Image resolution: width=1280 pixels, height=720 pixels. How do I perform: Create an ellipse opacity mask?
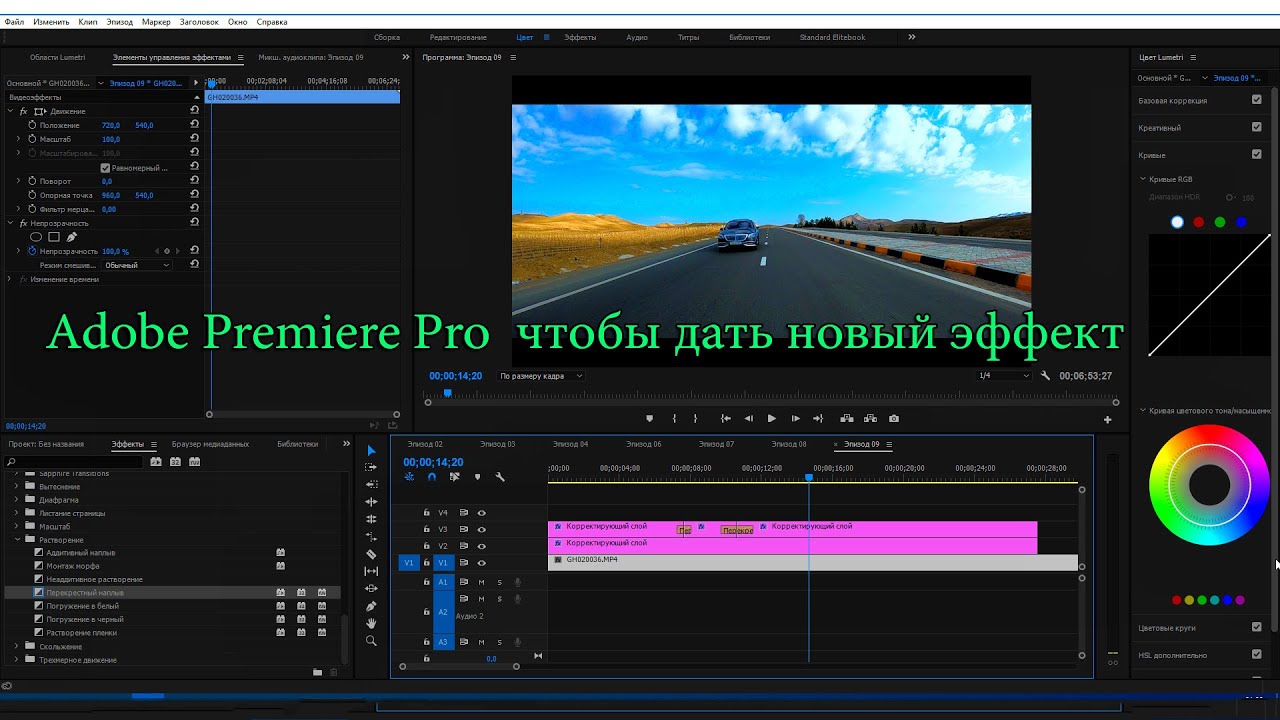pos(36,237)
